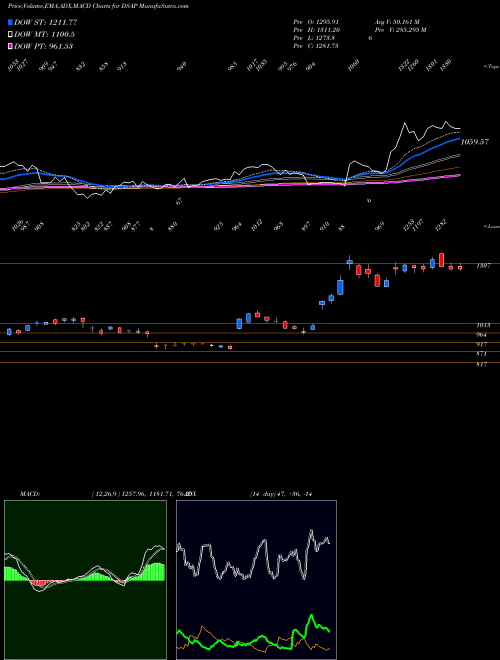500x660 pixels.
Task: Open the ADX indicator chart panel
Action: point(256,580)
